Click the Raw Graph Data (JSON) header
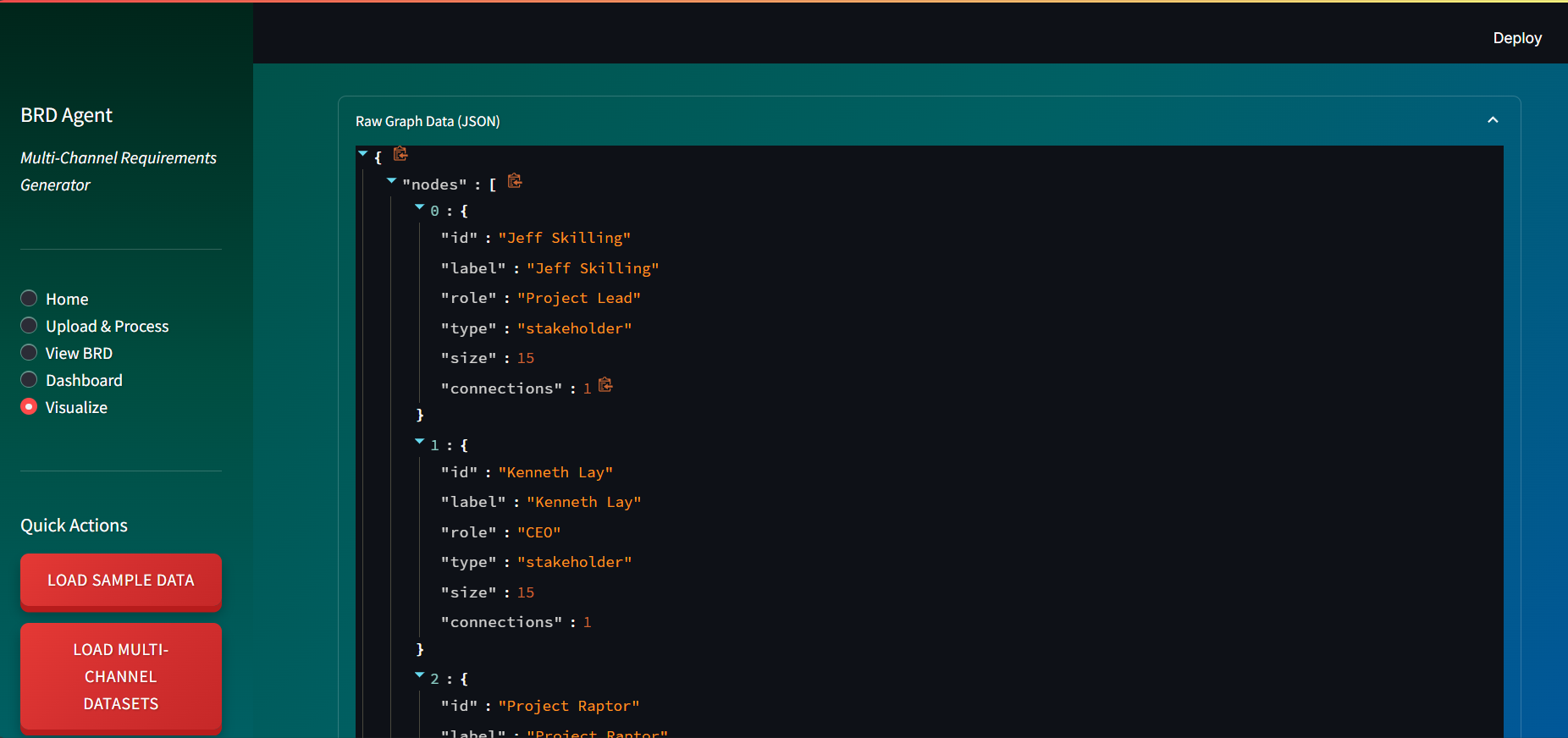 point(428,121)
